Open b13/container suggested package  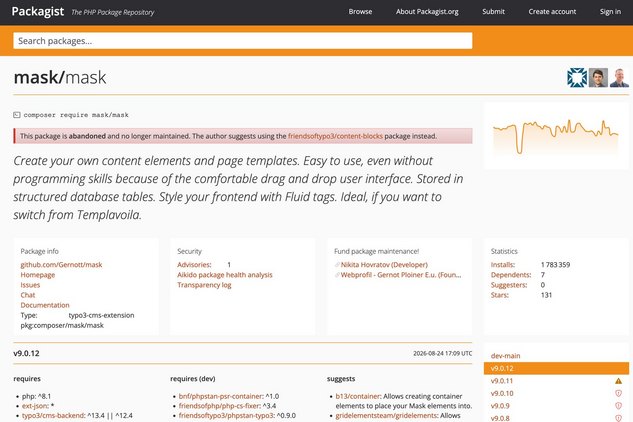point(357,396)
